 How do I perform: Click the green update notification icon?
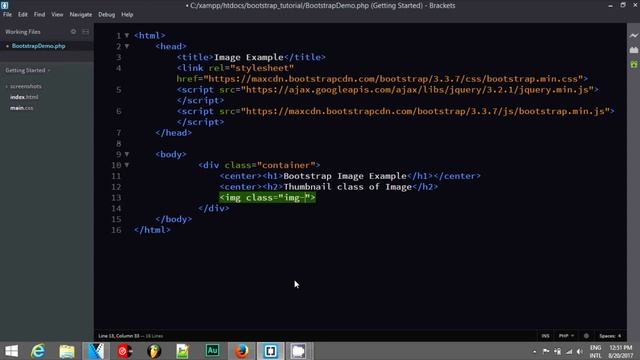pos(633,64)
